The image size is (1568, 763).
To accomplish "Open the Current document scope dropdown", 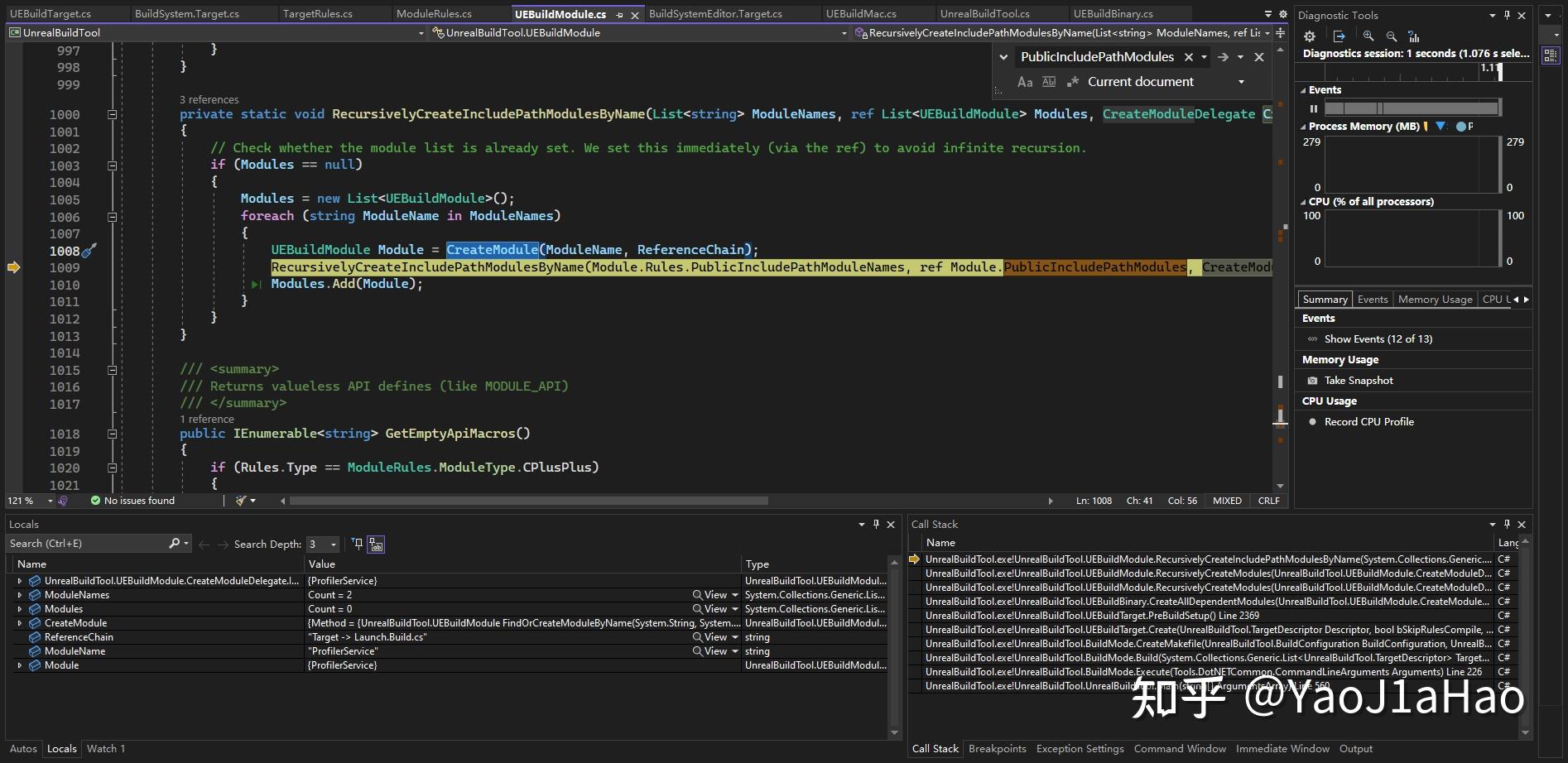I will pos(1241,81).
